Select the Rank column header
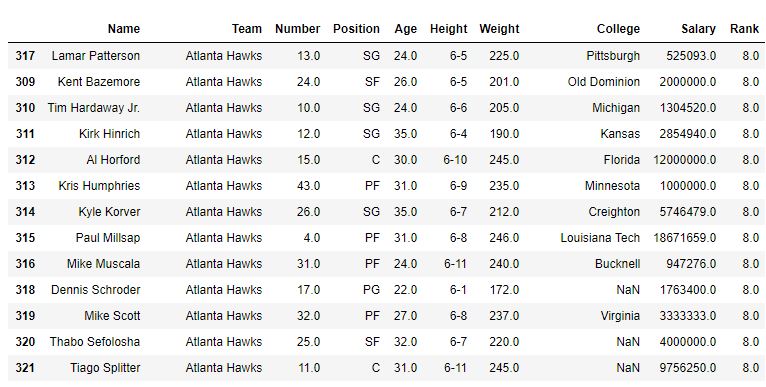This screenshot has width=766, height=387. tap(744, 29)
